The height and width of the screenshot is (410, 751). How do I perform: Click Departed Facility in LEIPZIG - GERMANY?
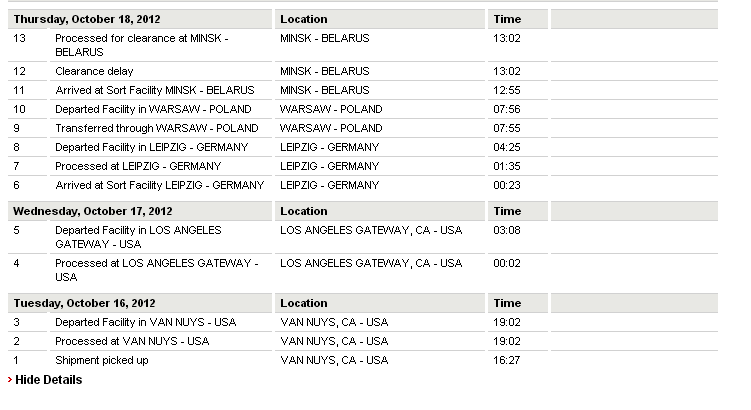coord(151,147)
